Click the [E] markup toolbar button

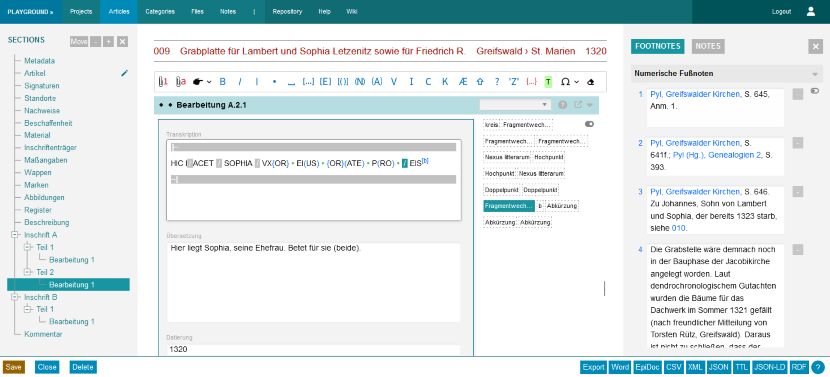tap(325, 82)
